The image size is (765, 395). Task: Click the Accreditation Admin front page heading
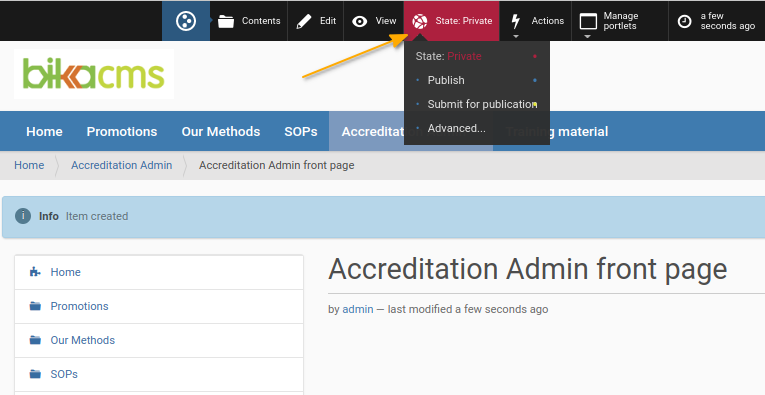pyautogui.click(x=527, y=269)
